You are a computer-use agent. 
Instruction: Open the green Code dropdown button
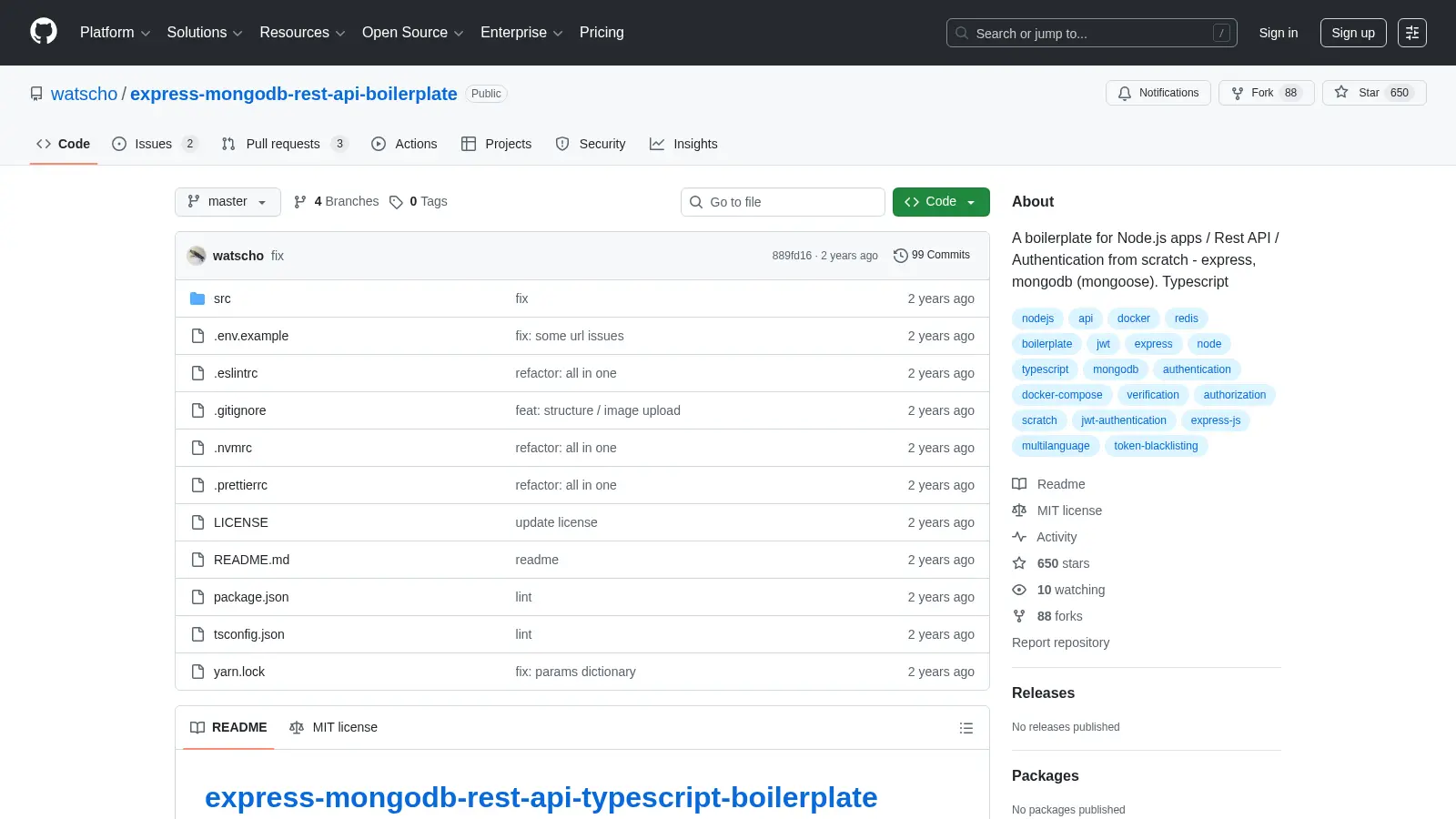pos(941,202)
